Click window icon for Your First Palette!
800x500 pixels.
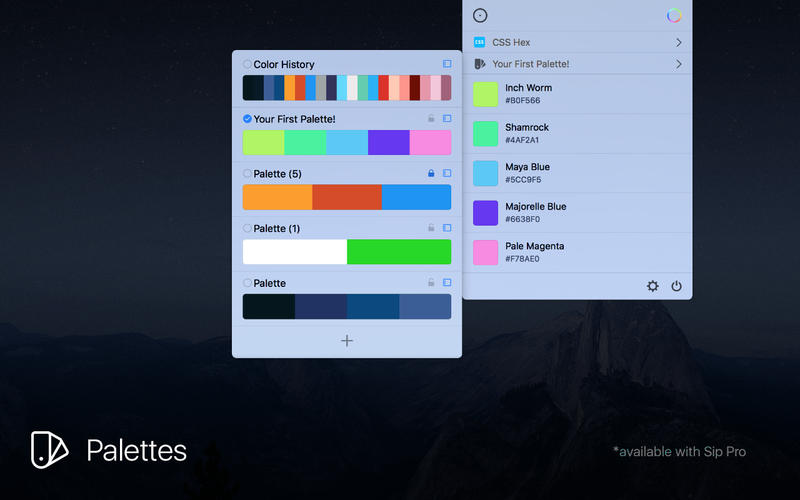(447, 118)
